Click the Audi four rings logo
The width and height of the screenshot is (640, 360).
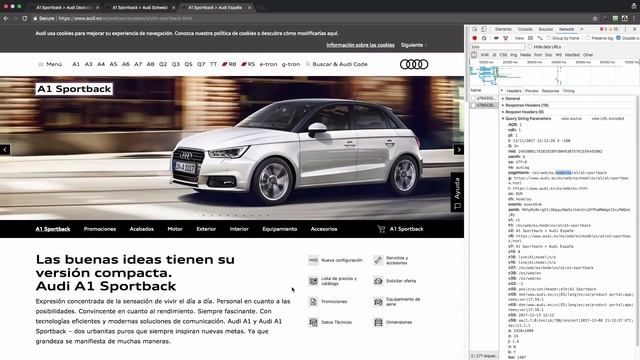[x=414, y=64]
